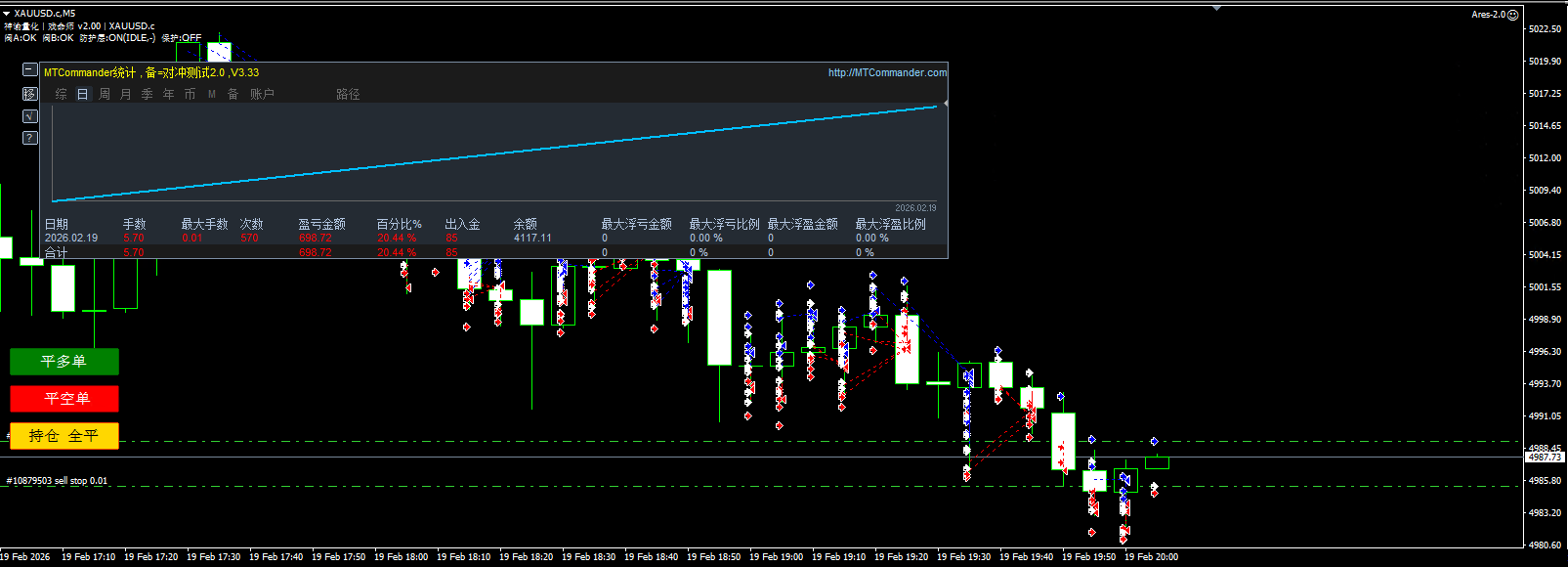Select the 月 monthly statistics tab
1568x567 pixels.
[x=126, y=94]
